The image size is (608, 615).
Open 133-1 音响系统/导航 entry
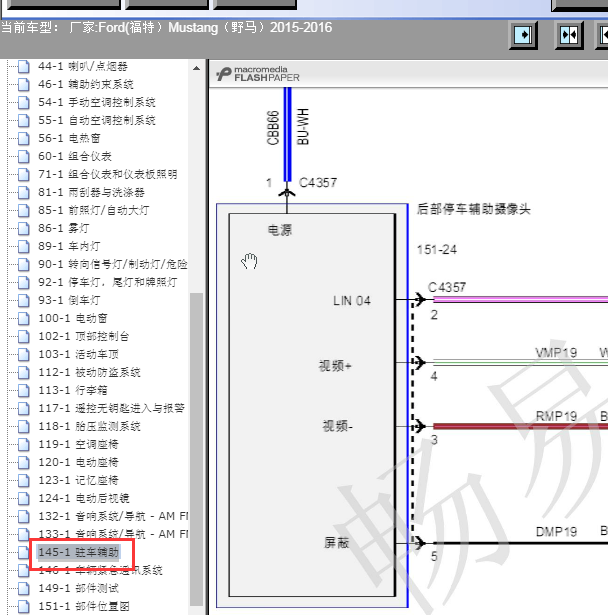tap(113, 534)
